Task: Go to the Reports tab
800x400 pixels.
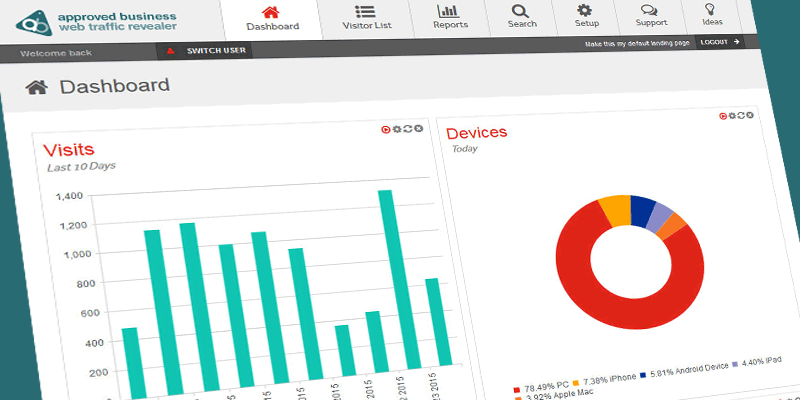Action: point(450,18)
